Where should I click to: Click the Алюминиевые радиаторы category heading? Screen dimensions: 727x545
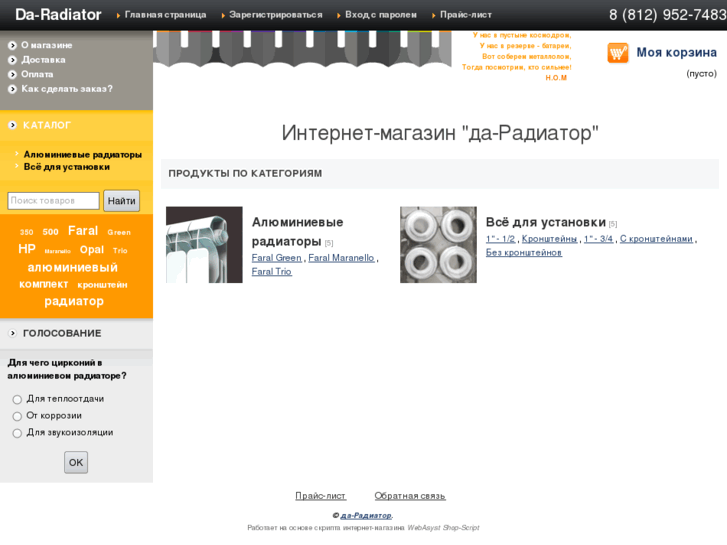pos(297,231)
